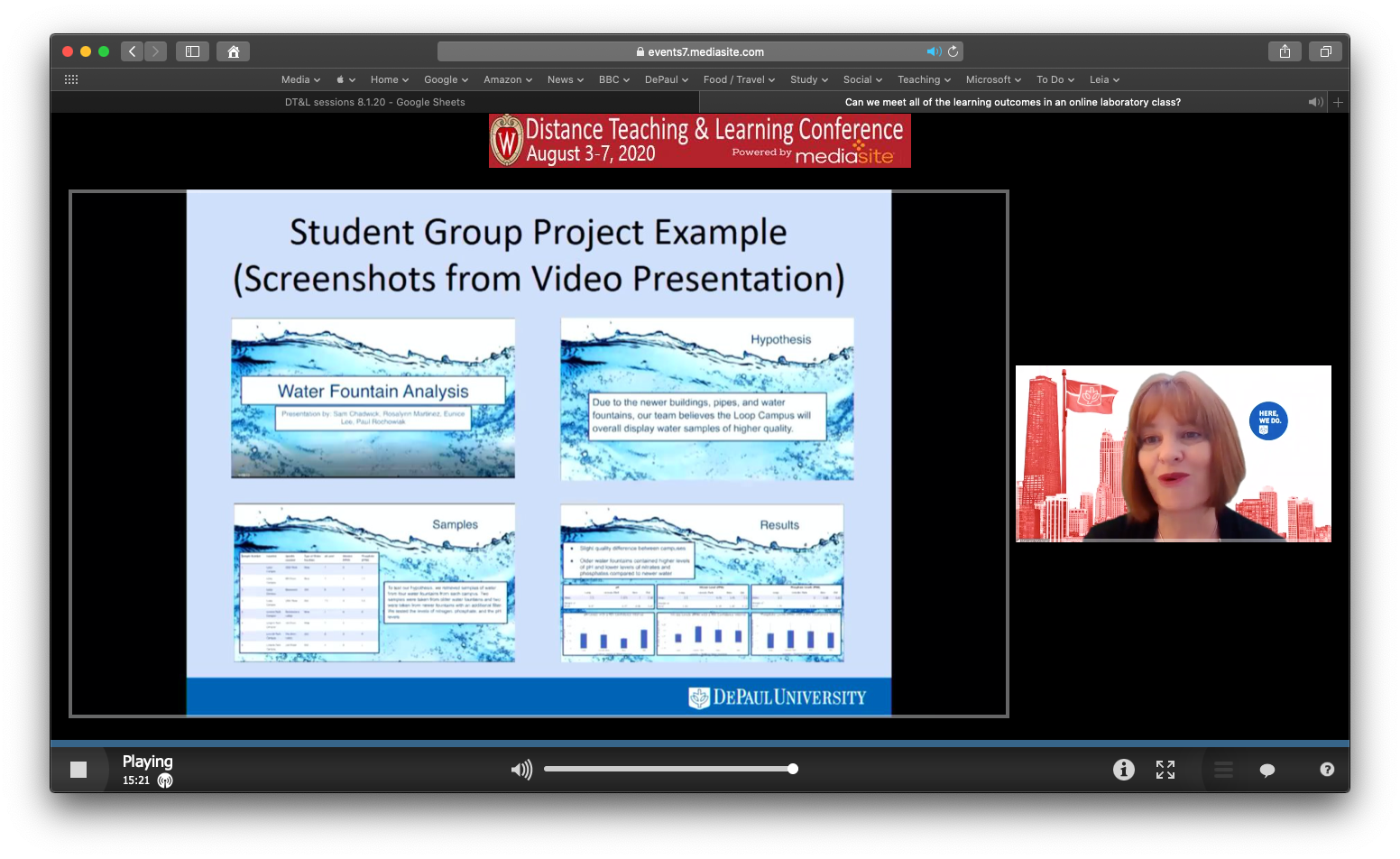Enter full screen video mode
The image size is (1400, 859).
[1165, 770]
